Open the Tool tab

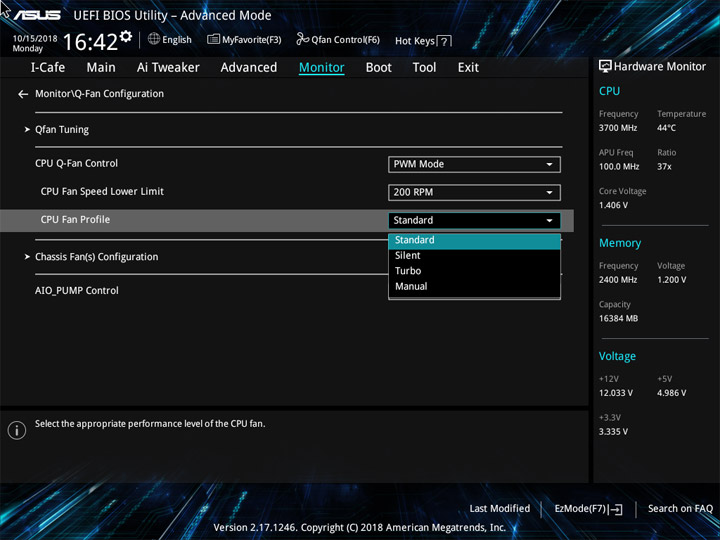click(424, 68)
